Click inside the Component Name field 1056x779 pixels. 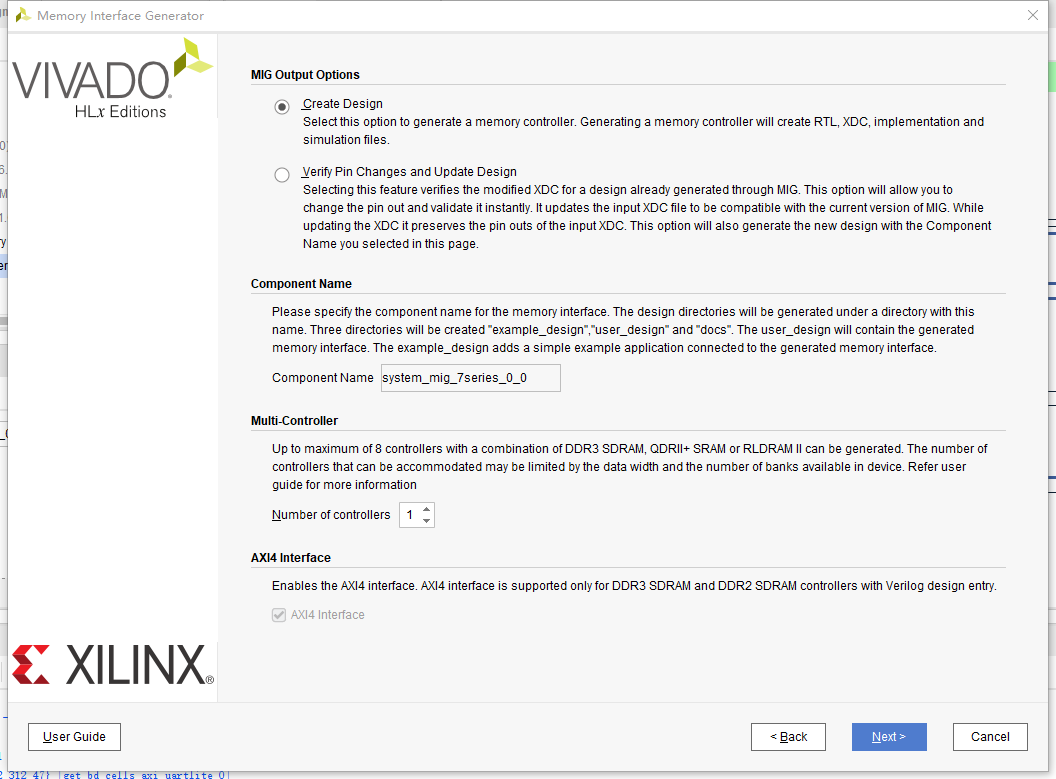470,377
